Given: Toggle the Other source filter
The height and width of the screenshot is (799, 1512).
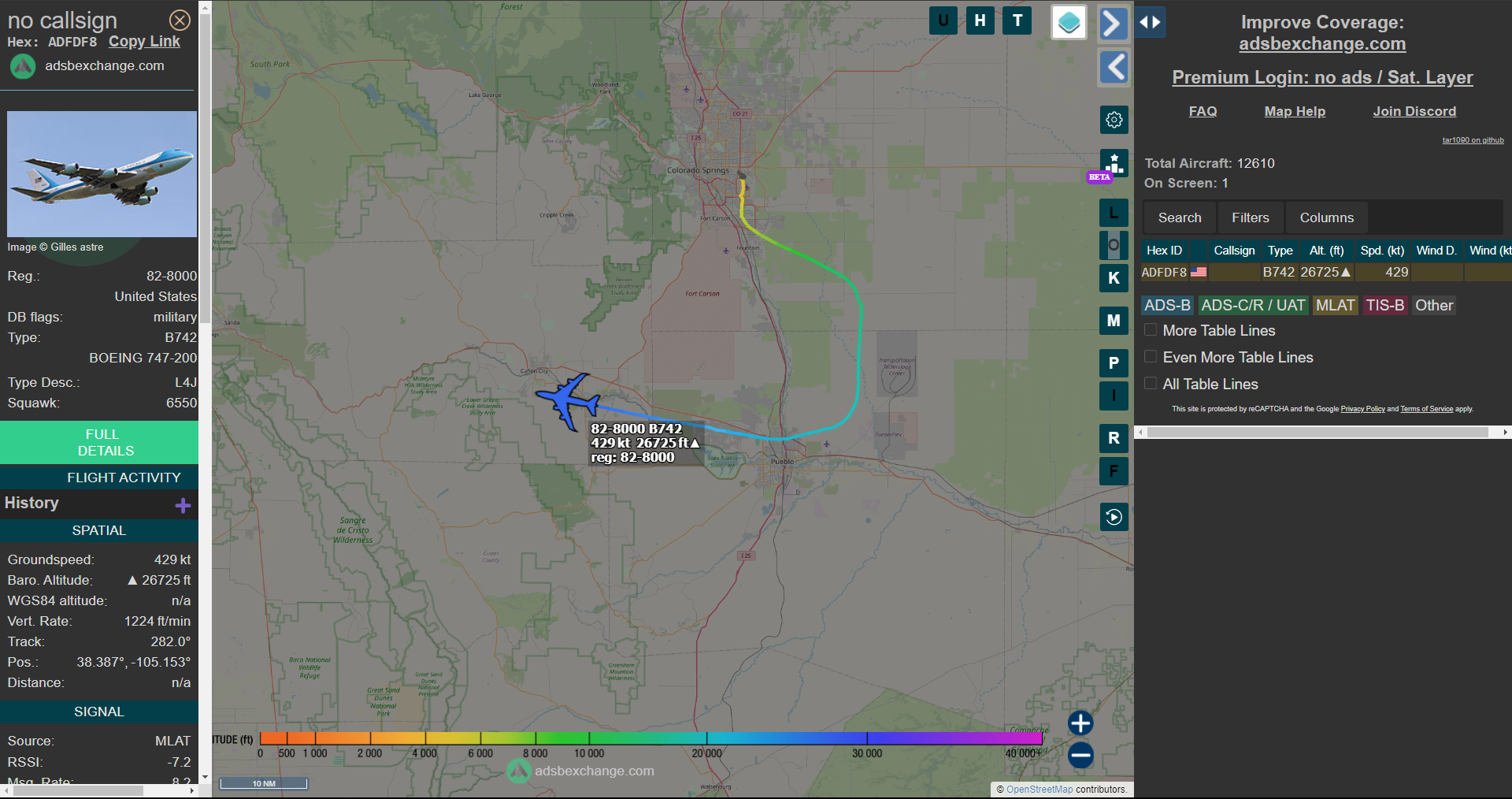Looking at the screenshot, I should coord(1433,305).
